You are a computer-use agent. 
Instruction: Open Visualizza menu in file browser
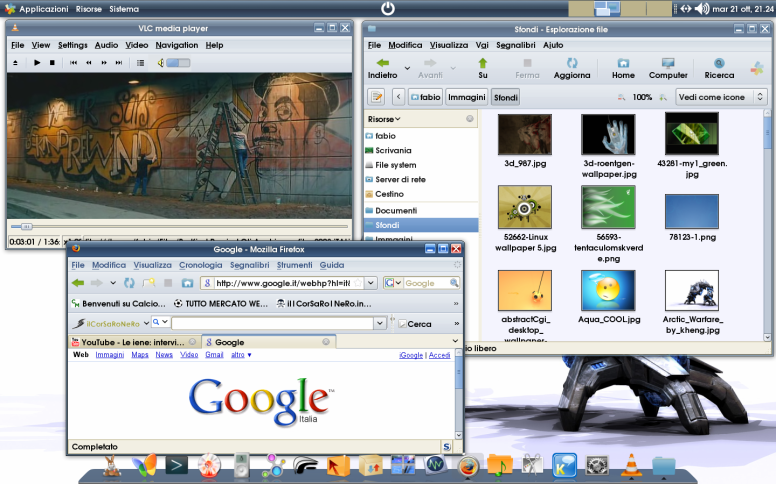point(448,45)
